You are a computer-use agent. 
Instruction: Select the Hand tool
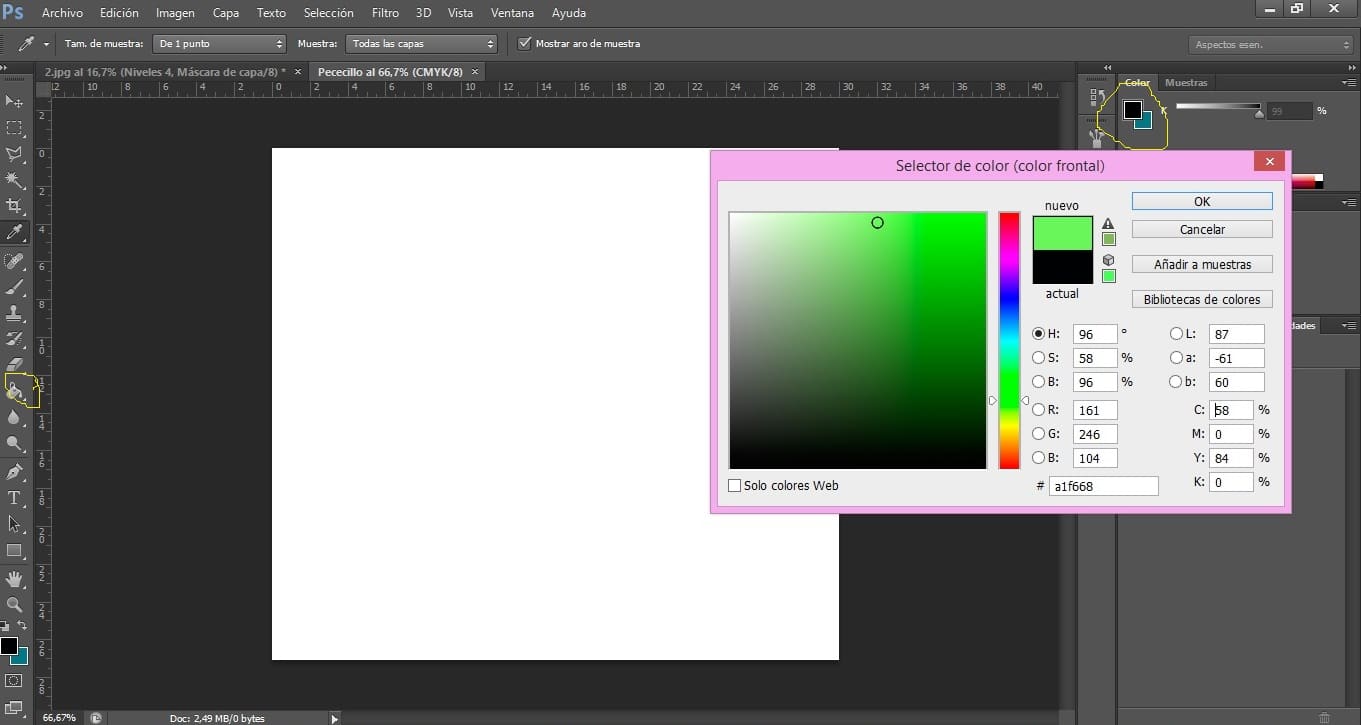pos(14,579)
